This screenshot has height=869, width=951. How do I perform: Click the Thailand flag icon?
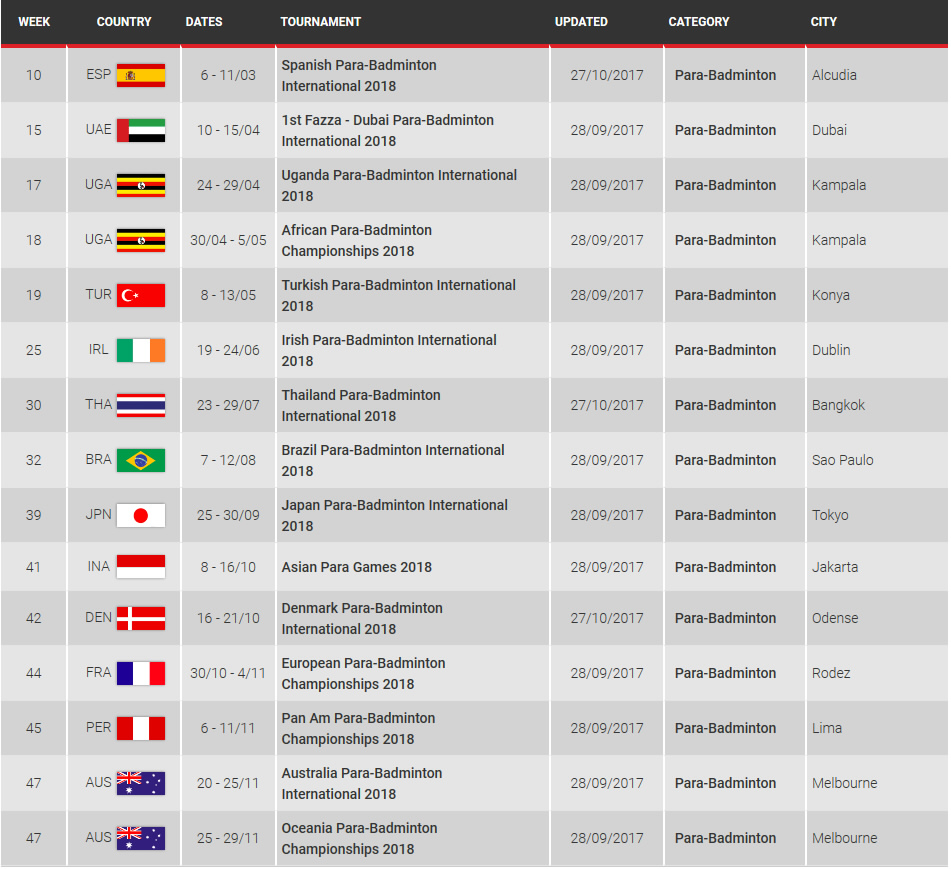coord(141,405)
